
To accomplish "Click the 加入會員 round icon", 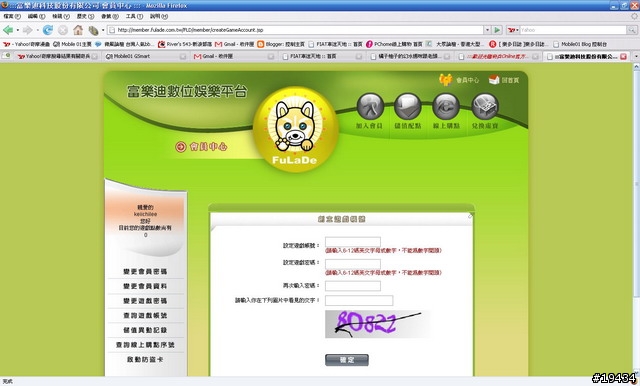I will 370,107.
